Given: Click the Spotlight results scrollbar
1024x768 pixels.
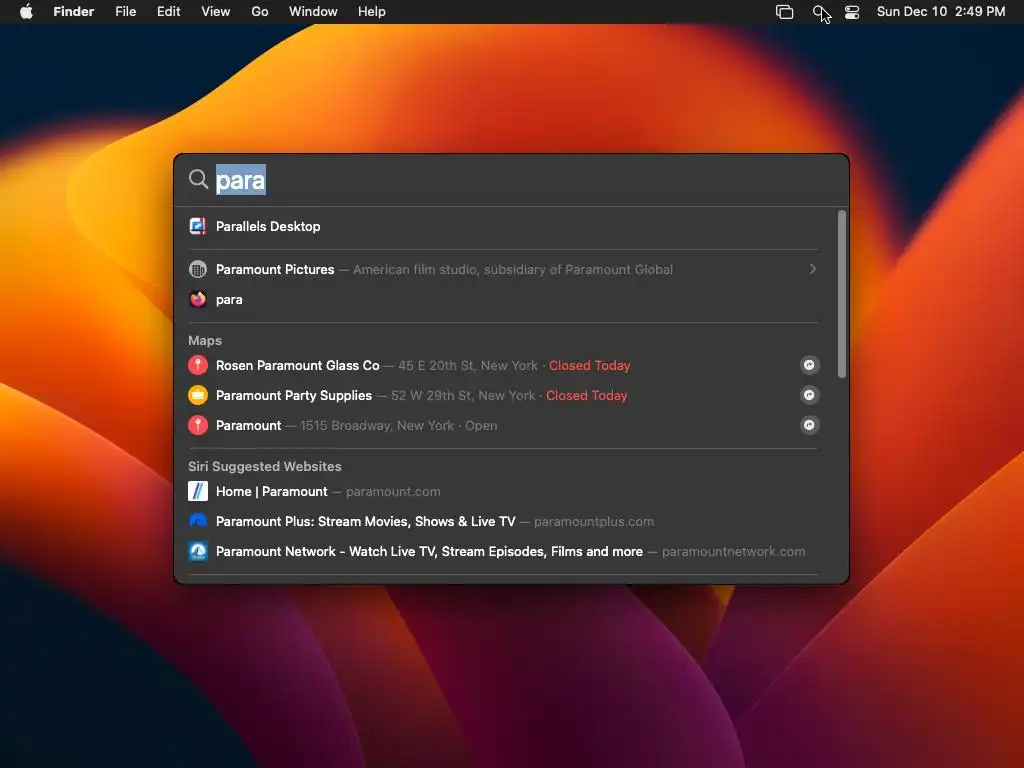Looking at the screenshot, I should [842, 294].
